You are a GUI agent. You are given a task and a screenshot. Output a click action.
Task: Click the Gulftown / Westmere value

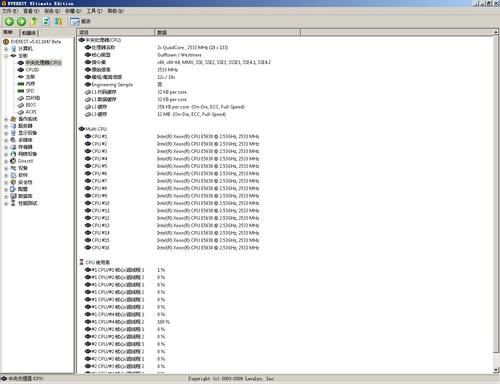[x=179, y=55]
